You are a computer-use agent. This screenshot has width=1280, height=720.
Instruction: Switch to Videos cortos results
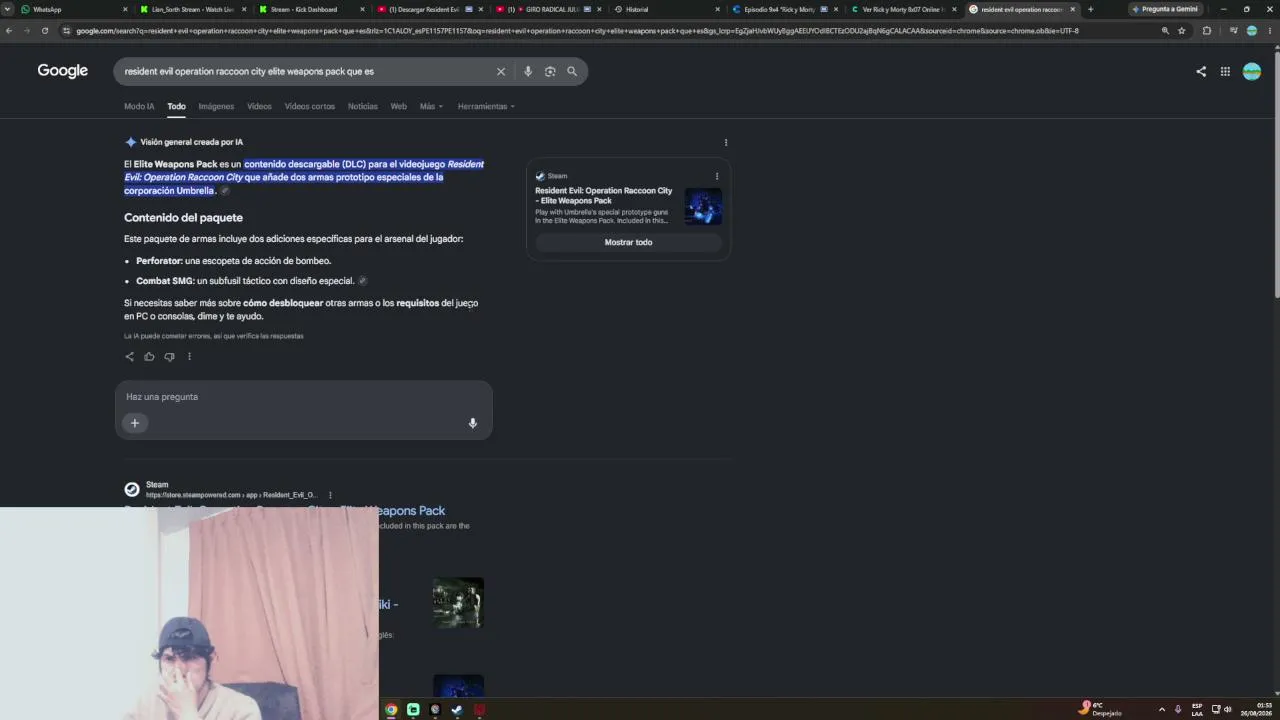pyautogui.click(x=310, y=106)
